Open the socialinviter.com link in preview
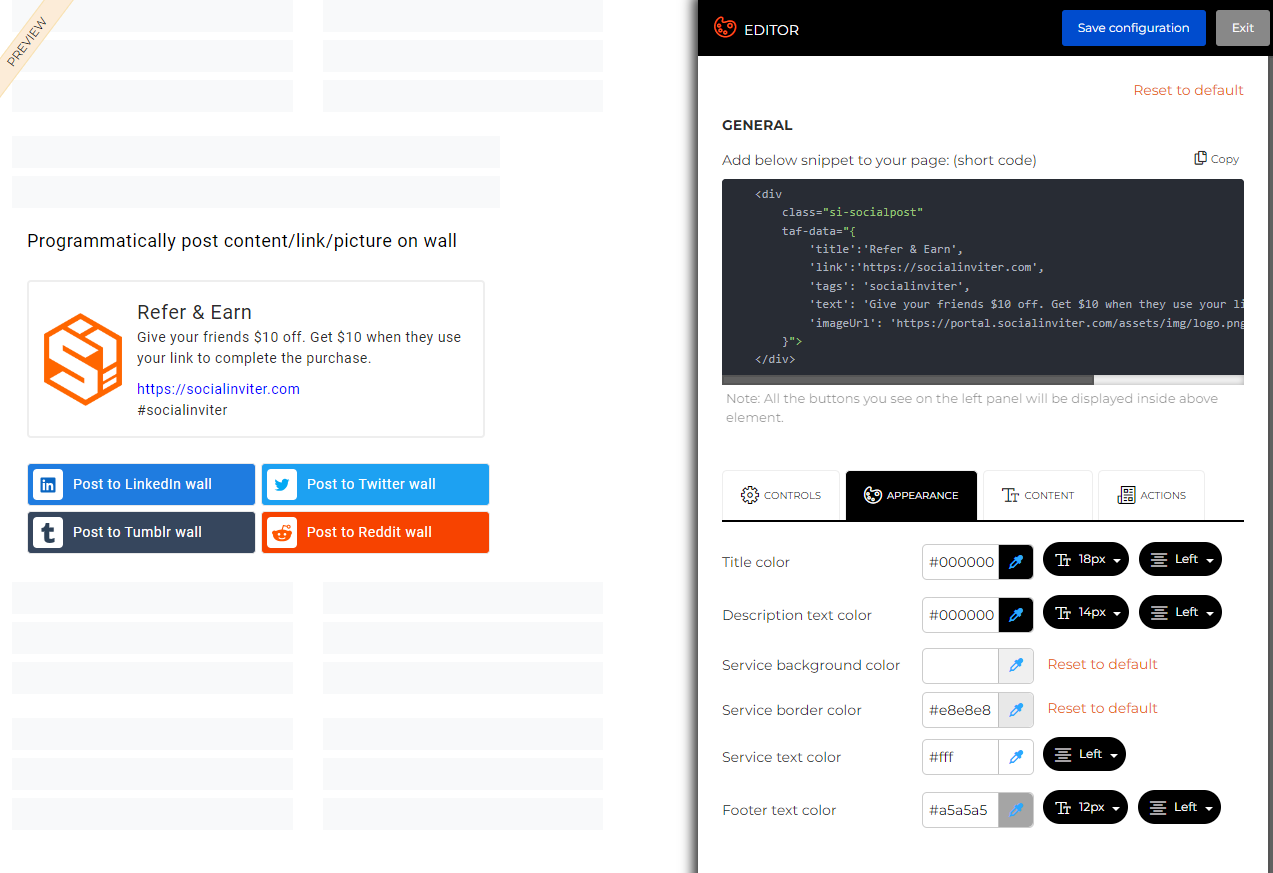This screenshot has width=1273, height=873. tap(218, 389)
